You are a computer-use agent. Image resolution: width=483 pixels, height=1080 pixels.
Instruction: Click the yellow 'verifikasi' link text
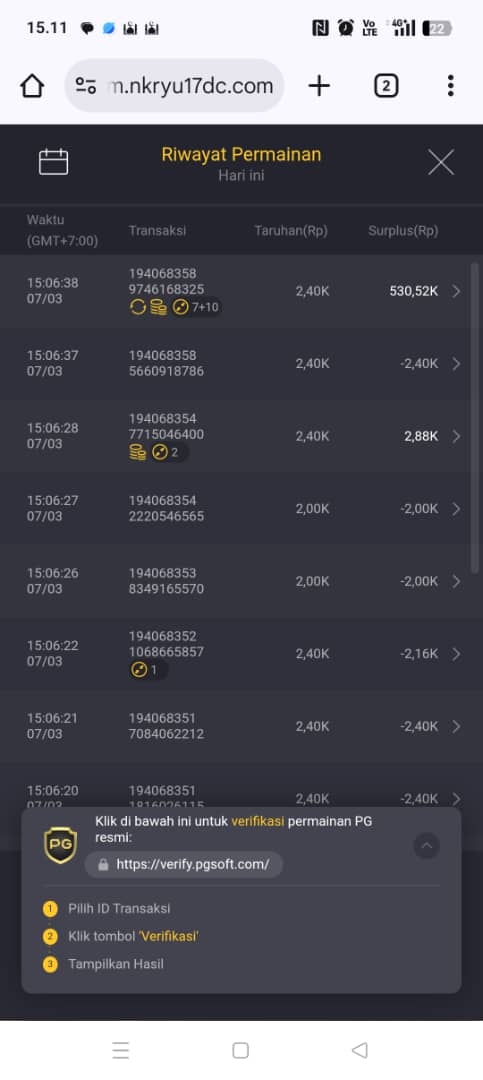[x=258, y=821]
